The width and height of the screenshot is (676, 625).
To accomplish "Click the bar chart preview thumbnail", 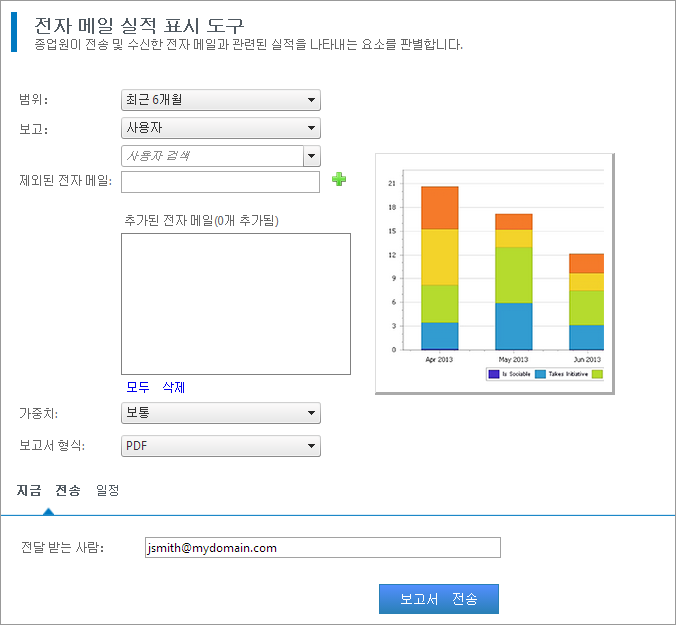I will pyautogui.click(x=494, y=273).
